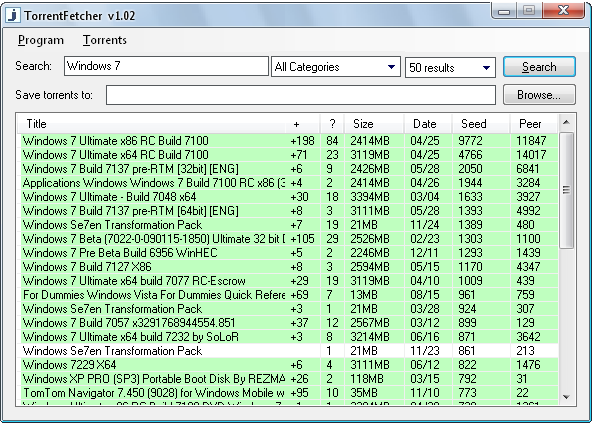Sort results by the Title column header
The height and width of the screenshot is (425, 593).
coord(151,124)
